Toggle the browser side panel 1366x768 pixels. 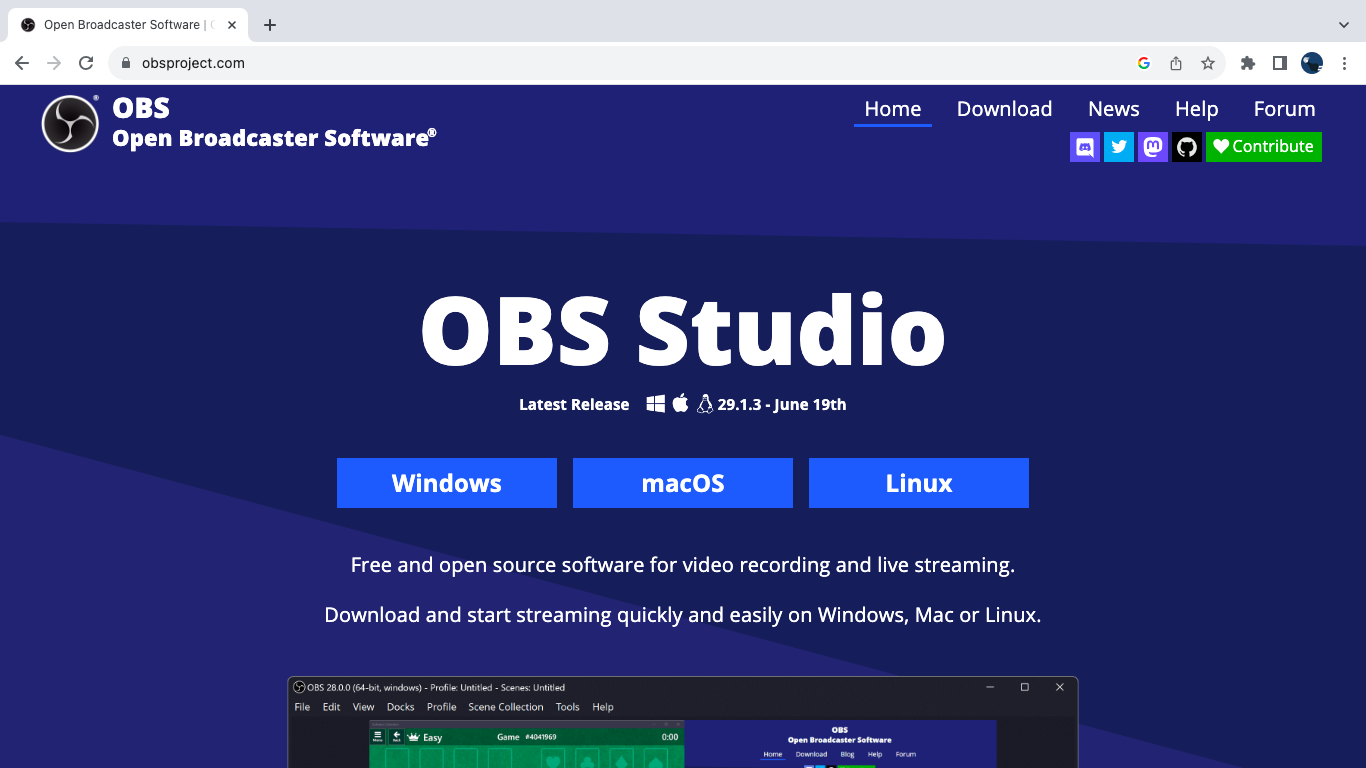click(x=1279, y=63)
